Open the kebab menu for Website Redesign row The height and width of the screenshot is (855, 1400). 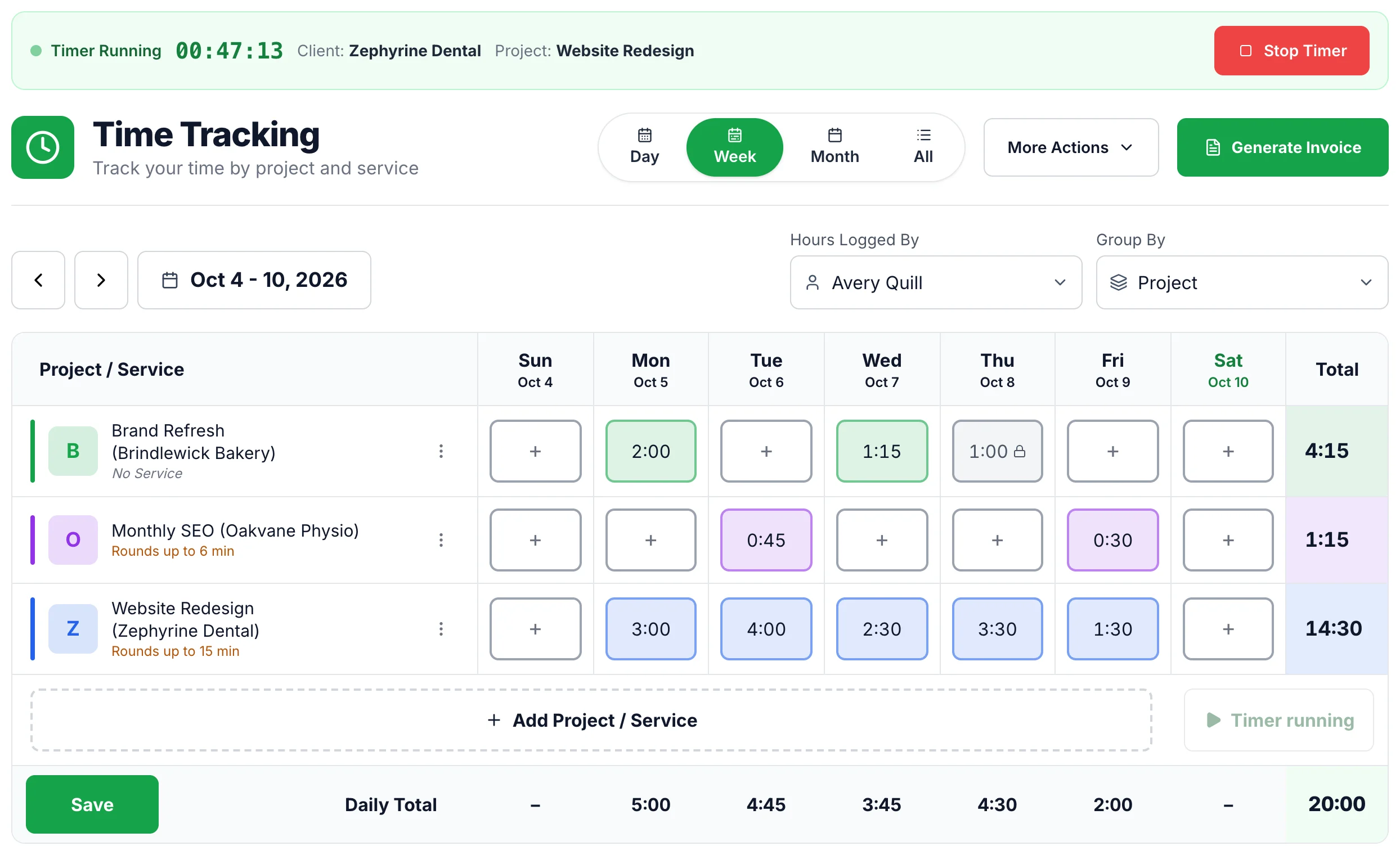[x=441, y=629]
